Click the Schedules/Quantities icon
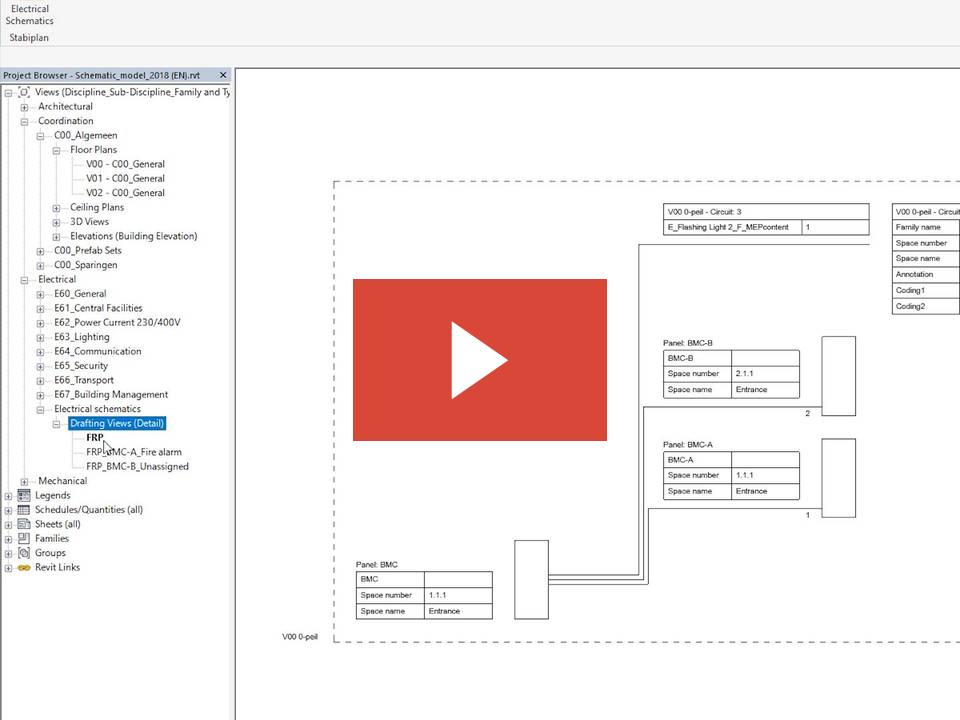The image size is (960, 720). [x=24, y=509]
